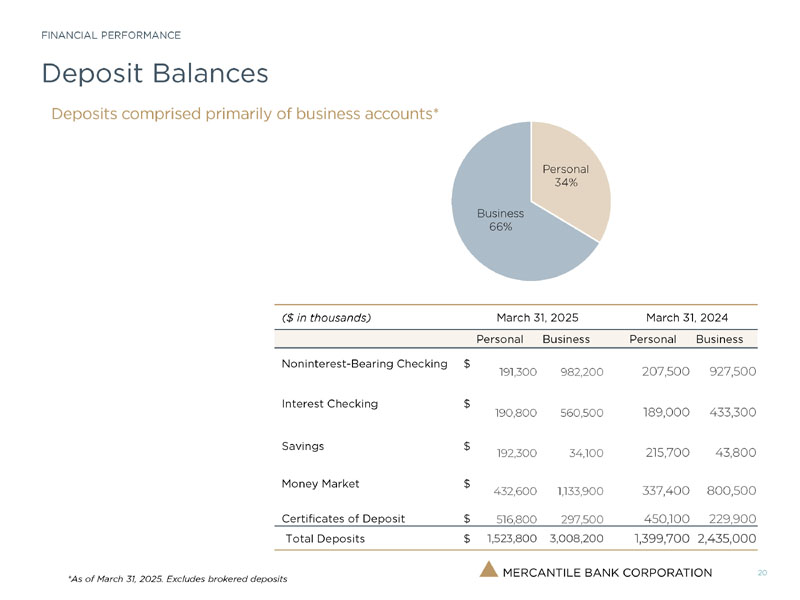Click the Mercantile Bank triangle logo
800x600 pixels.
click(x=488, y=571)
